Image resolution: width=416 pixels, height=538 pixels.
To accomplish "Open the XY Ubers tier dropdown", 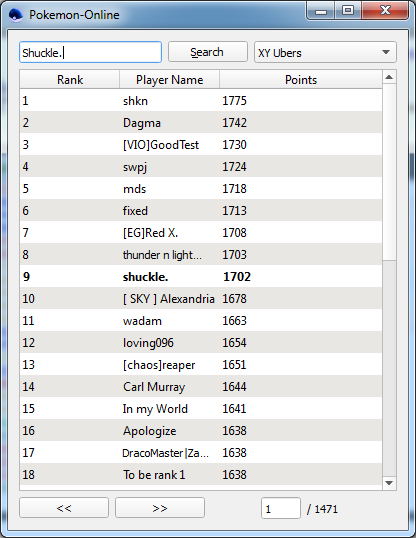I will pos(325,52).
